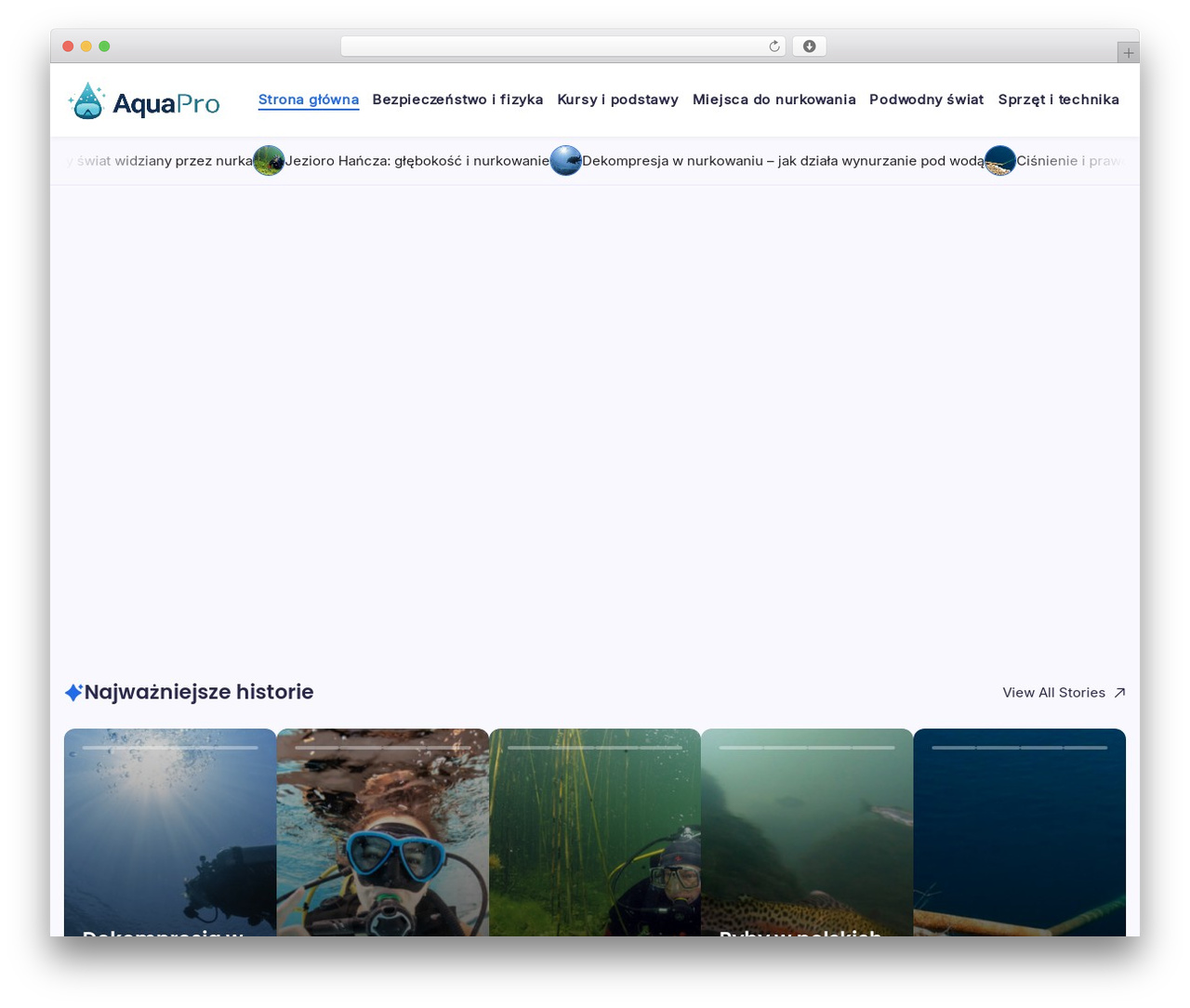Click the AquaPro logo

144,100
